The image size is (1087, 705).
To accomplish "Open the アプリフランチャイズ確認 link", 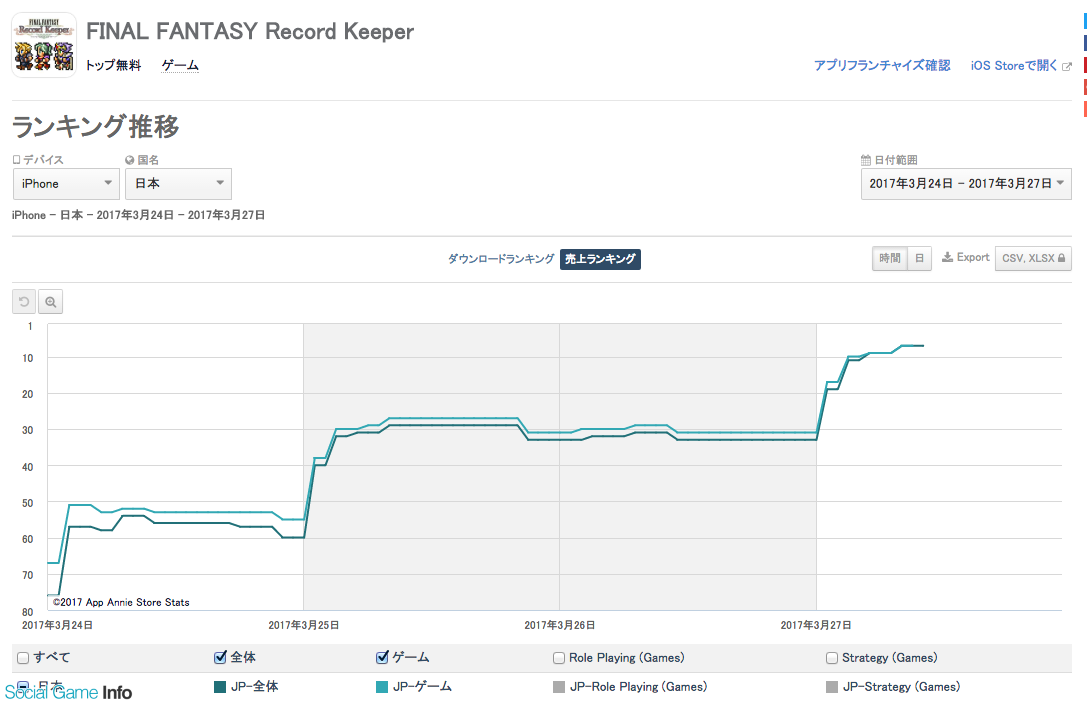I will [882, 65].
